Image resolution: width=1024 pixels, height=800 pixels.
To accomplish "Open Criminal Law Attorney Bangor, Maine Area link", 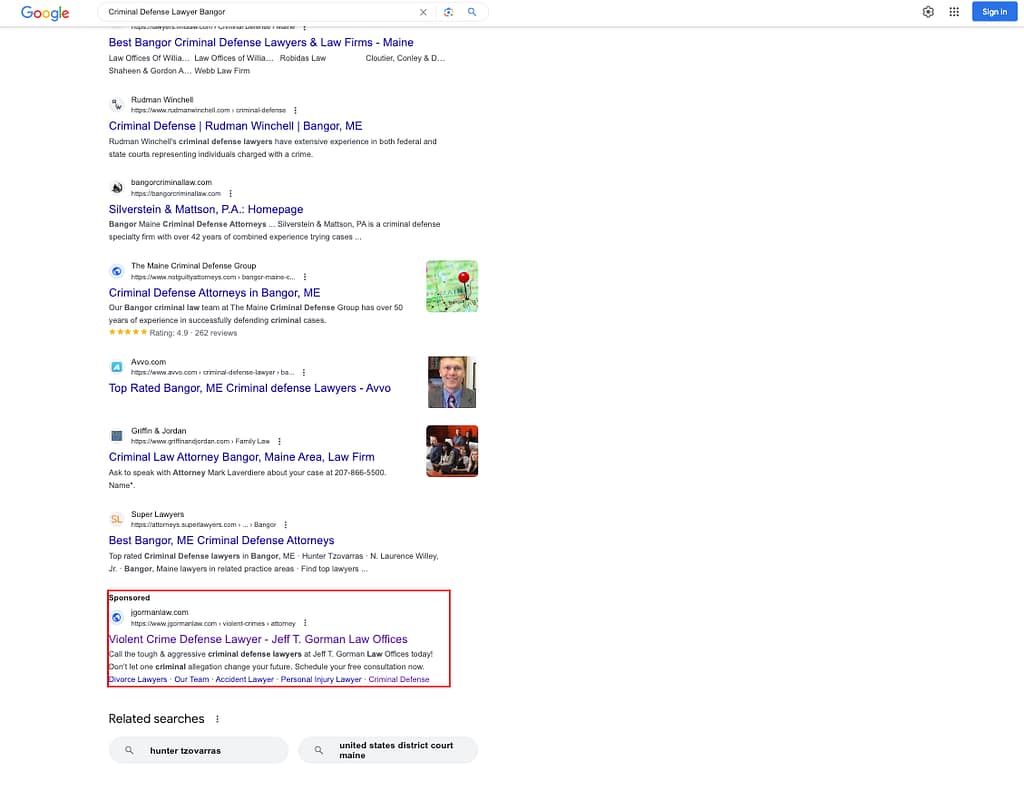I will 242,457.
